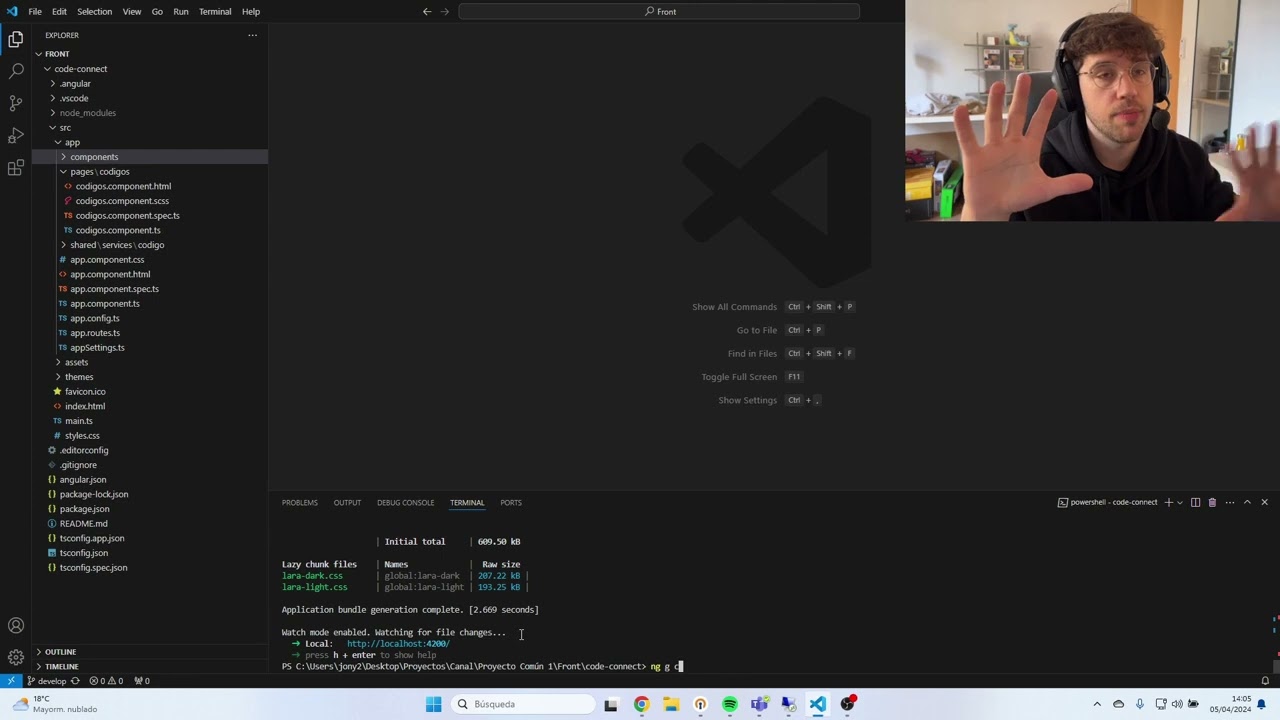Image resolution: width=1280 pixels, height=720 pixels.
Task: Open remote window indicator in status bar
Action: click(11, 681)
